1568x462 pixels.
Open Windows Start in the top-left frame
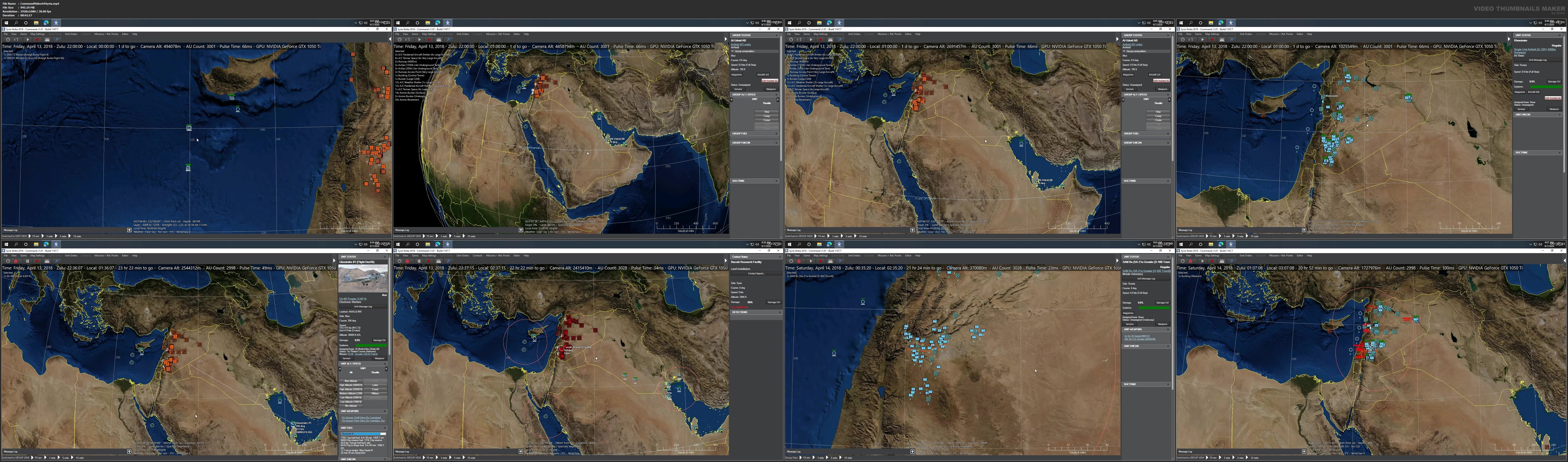pos(6,23)
